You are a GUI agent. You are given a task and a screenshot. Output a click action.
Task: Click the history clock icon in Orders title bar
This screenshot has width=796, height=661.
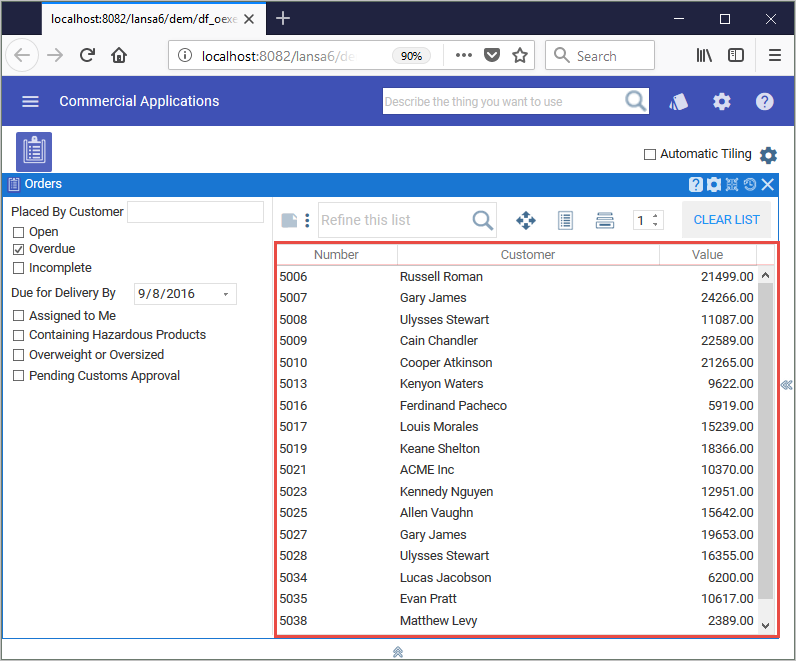(750, 184)
